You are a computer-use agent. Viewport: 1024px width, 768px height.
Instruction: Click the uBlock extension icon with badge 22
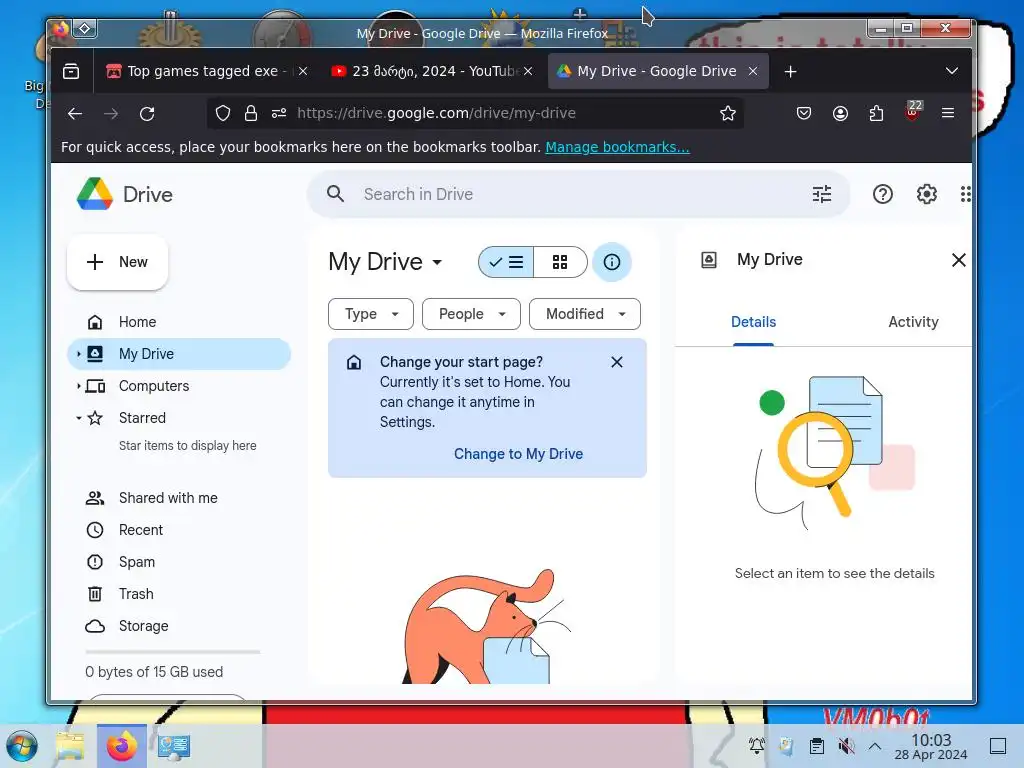pyautogui.click(x=913, y=112)
